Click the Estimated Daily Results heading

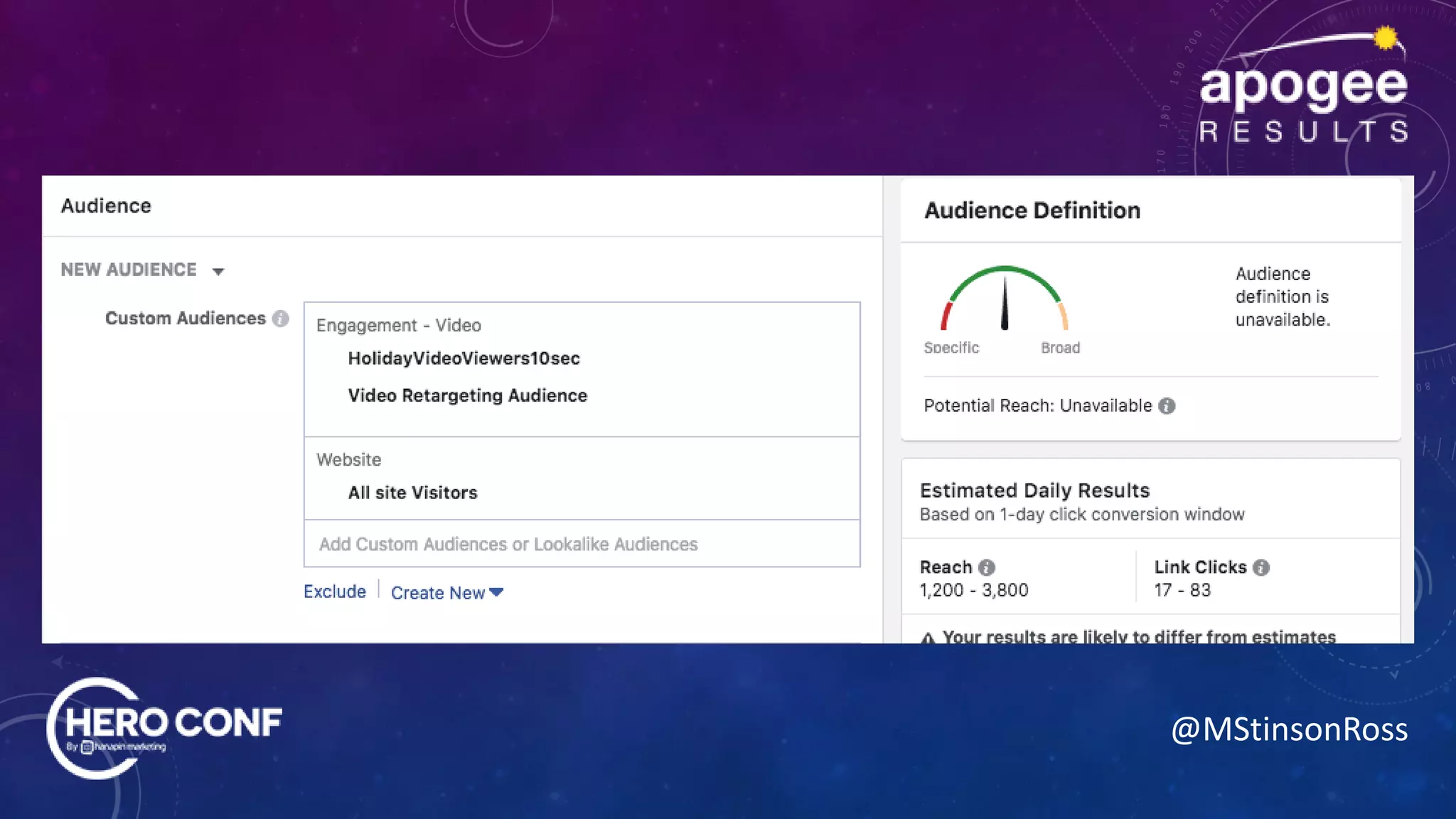point(1034,491)
